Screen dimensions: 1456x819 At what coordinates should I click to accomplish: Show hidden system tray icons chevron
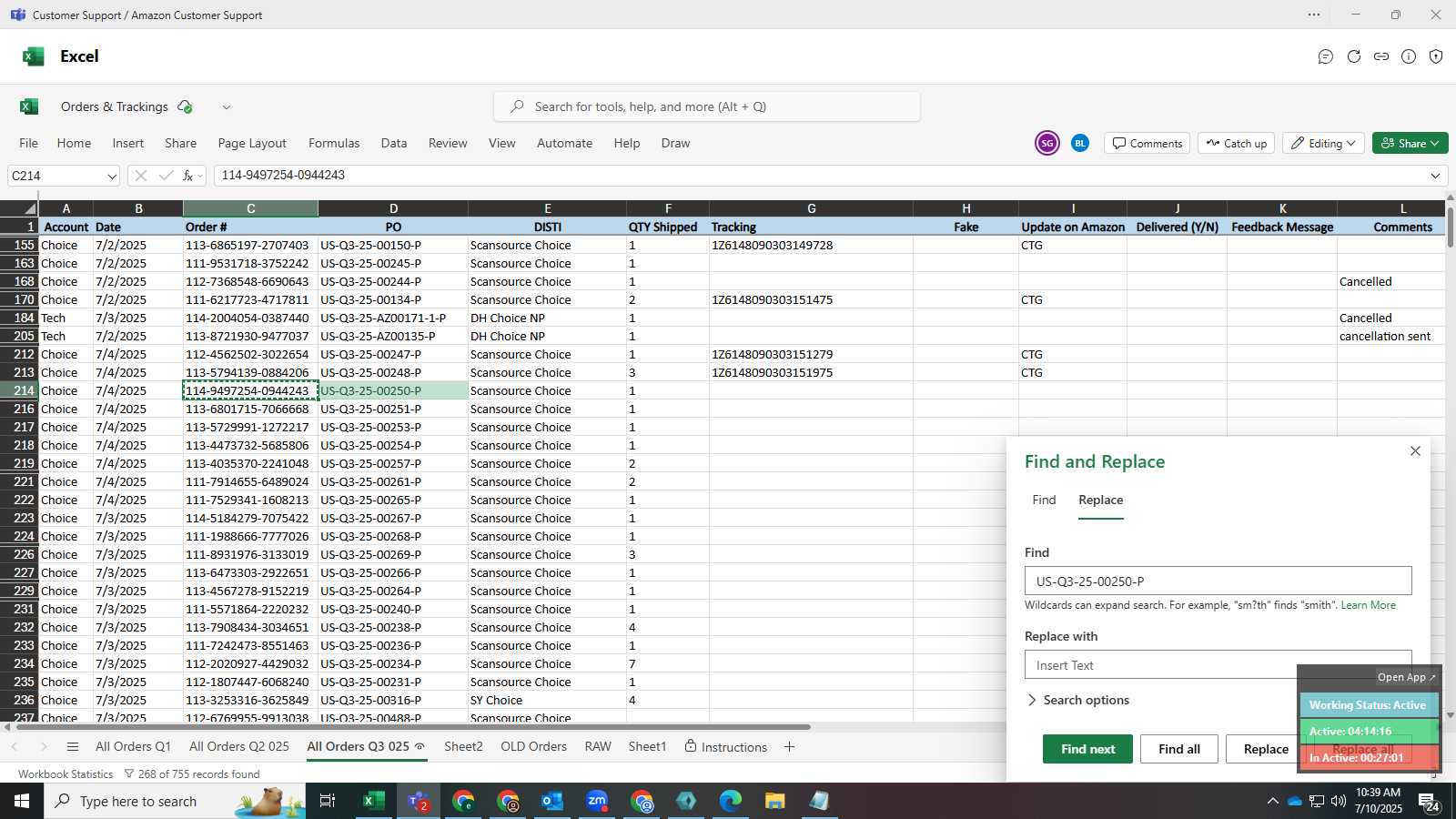1272,801
